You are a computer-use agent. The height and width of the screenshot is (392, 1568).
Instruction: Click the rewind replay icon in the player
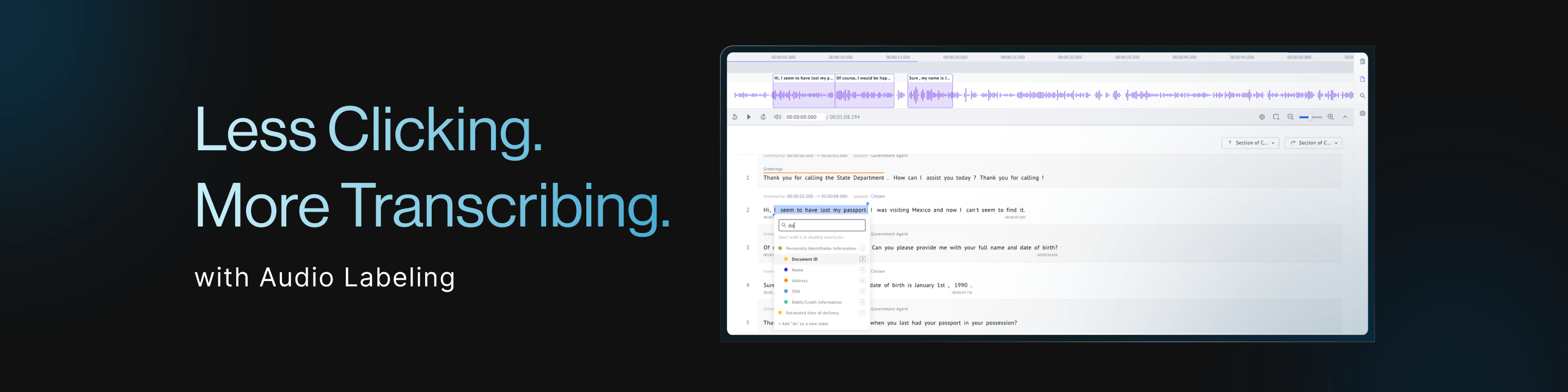734,117
